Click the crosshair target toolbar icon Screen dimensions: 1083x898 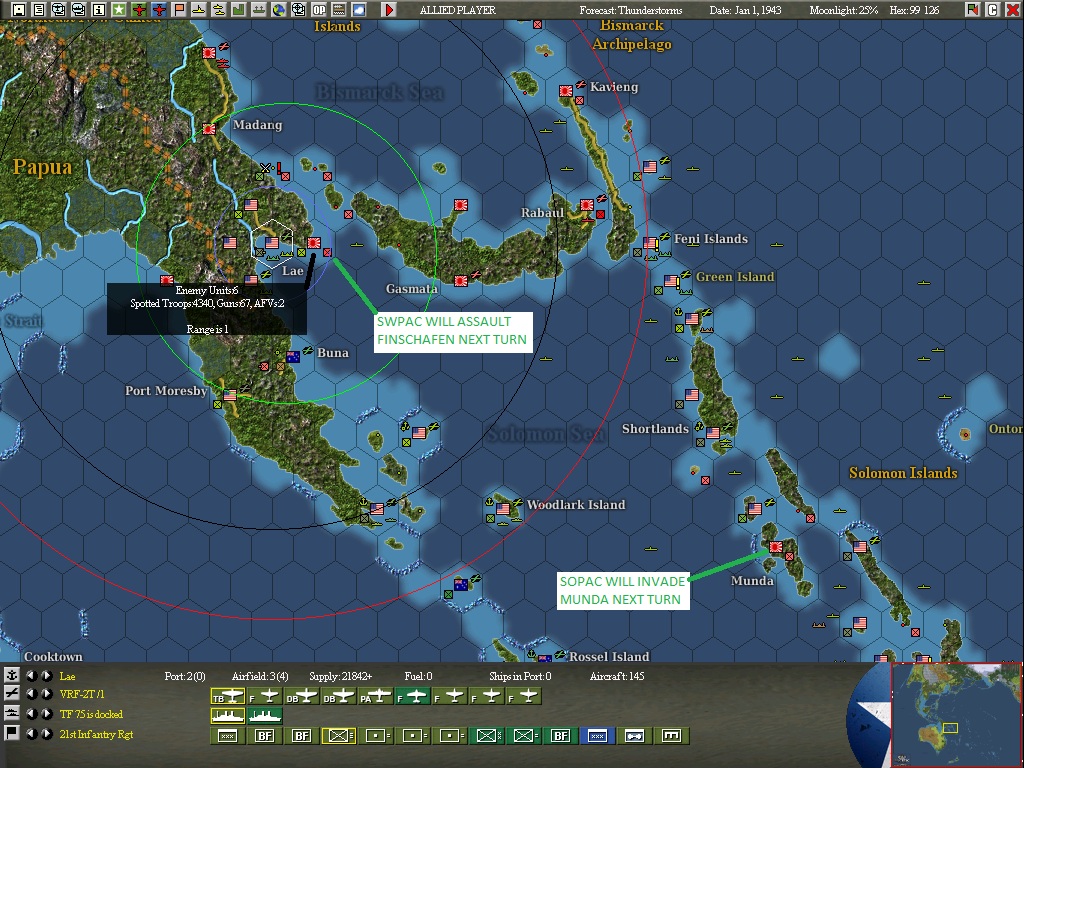point(299,10)
